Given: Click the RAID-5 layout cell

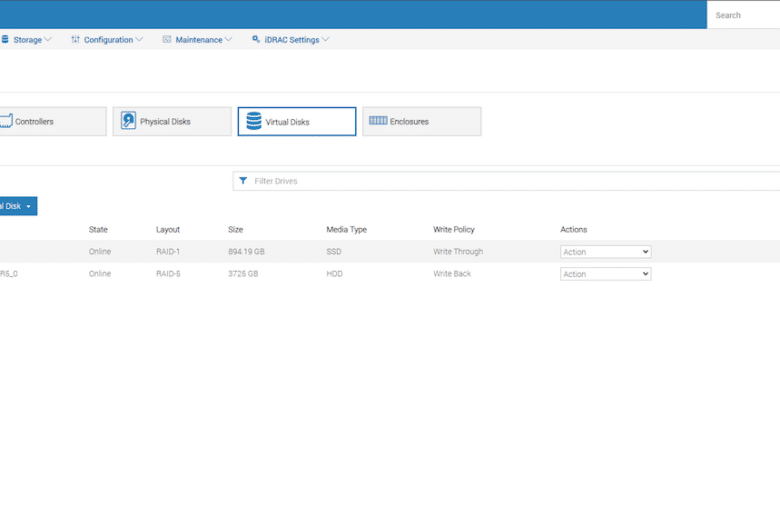Looking at the screenshot, I should point(168,274).
